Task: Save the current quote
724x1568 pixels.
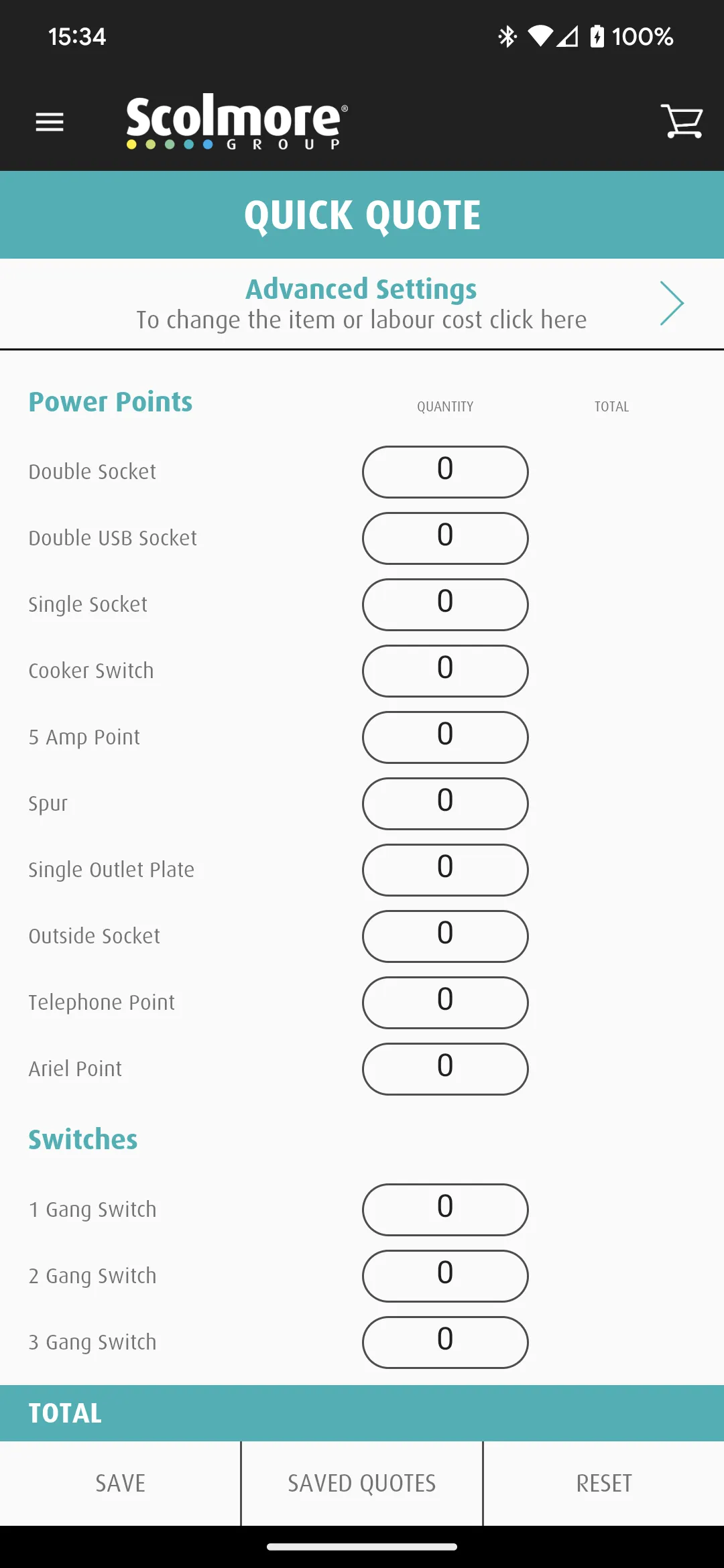Action: pyautogui.click(x=120, y=1484)
